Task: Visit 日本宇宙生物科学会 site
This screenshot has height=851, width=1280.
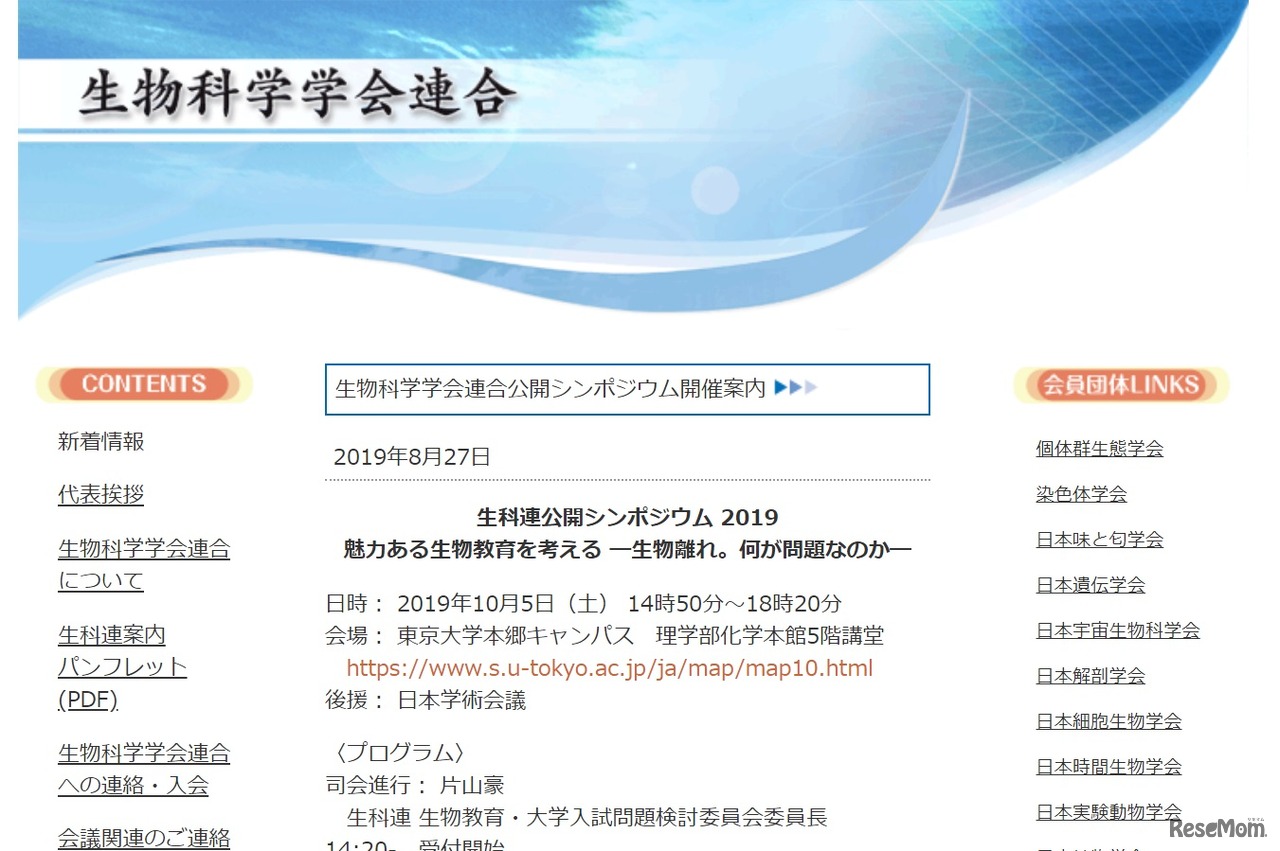Action: click(1118, 630)
